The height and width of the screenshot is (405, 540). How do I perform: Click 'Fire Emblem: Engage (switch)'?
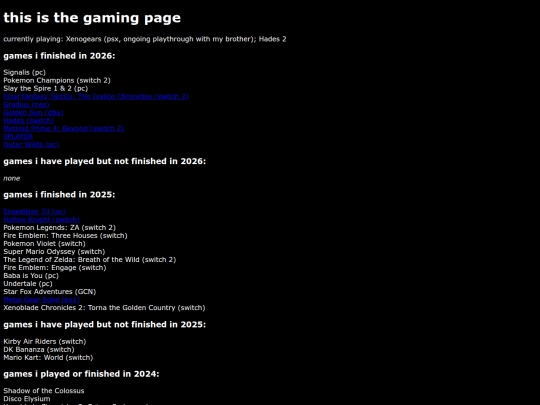[55, 268]
